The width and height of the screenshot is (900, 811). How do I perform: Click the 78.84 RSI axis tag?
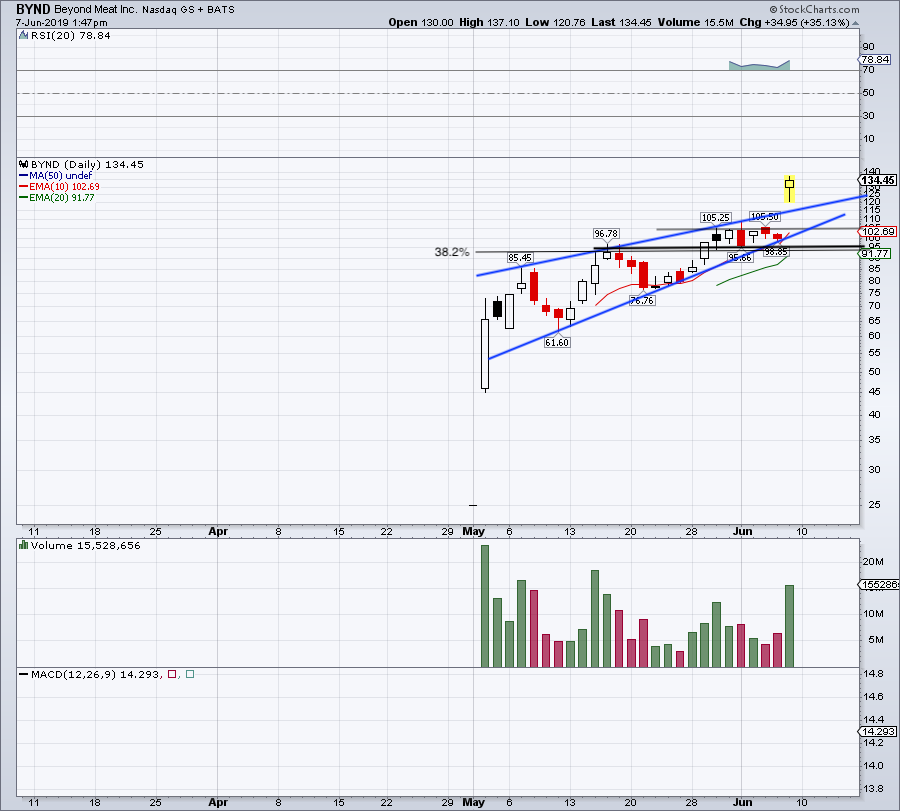click(x=875, y=60)
